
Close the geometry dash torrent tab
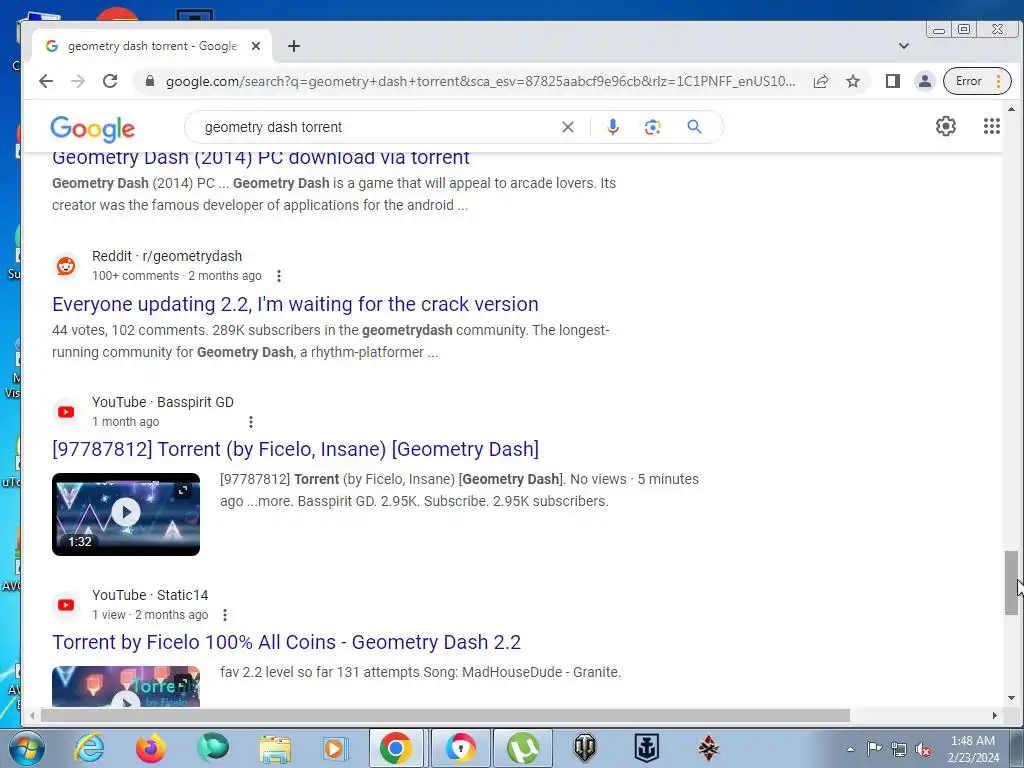[256, 46]
